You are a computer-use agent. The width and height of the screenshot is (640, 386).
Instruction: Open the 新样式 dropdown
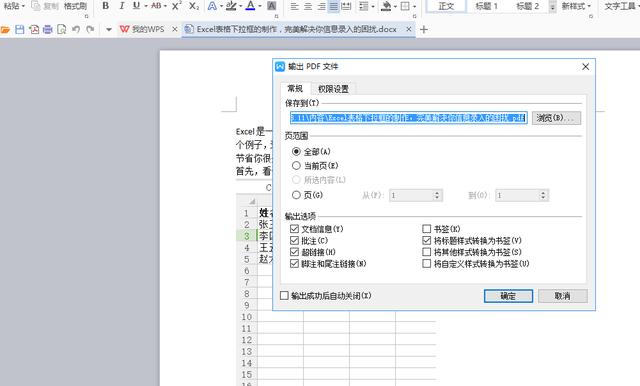576,6
